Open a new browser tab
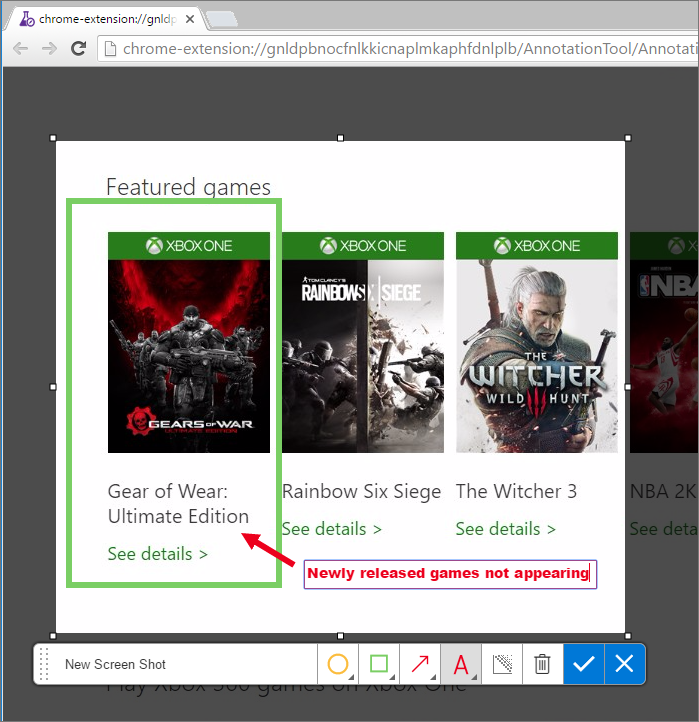 [x=221, y=19]
